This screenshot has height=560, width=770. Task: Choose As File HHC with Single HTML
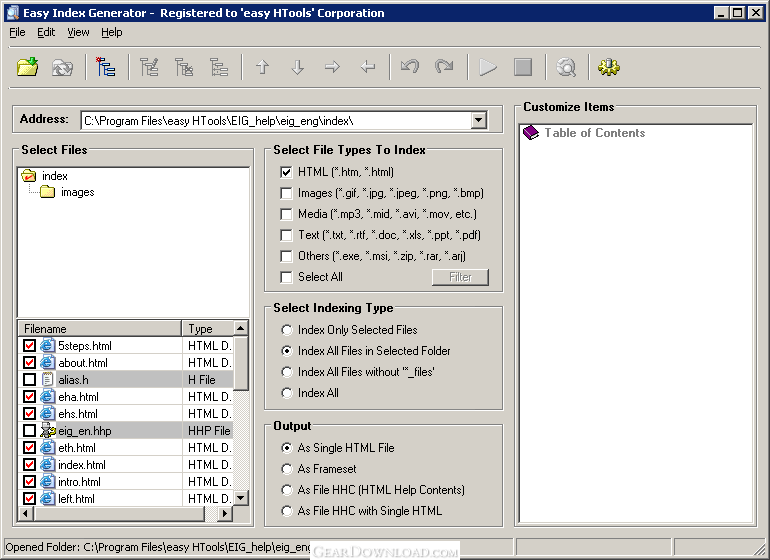(287, 511)
